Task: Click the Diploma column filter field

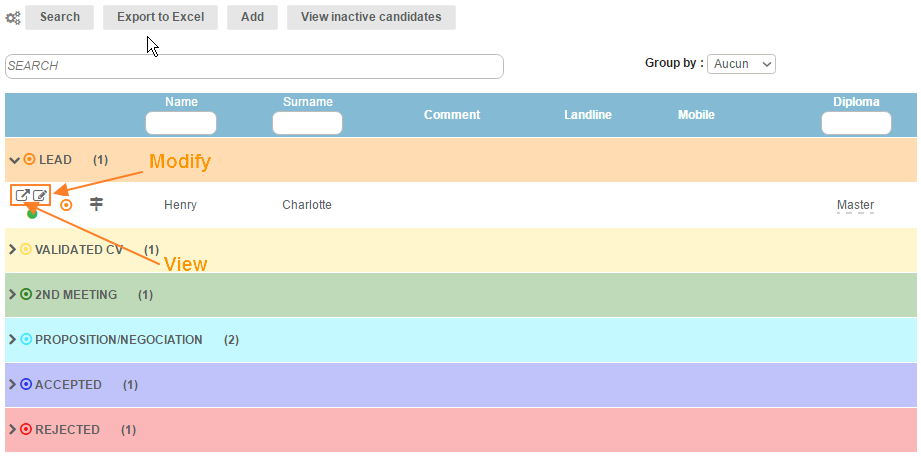Action: click(x=856, y=123)
